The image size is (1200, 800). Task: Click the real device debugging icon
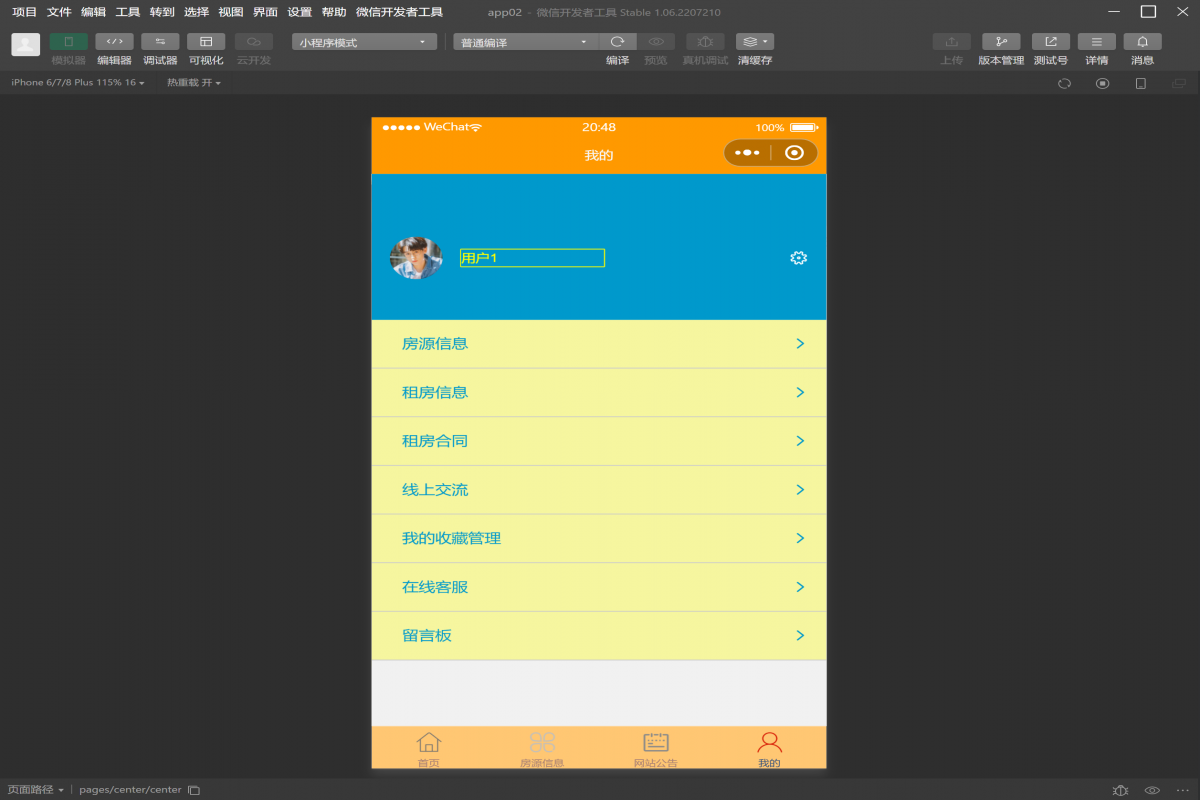click(705, 42)
